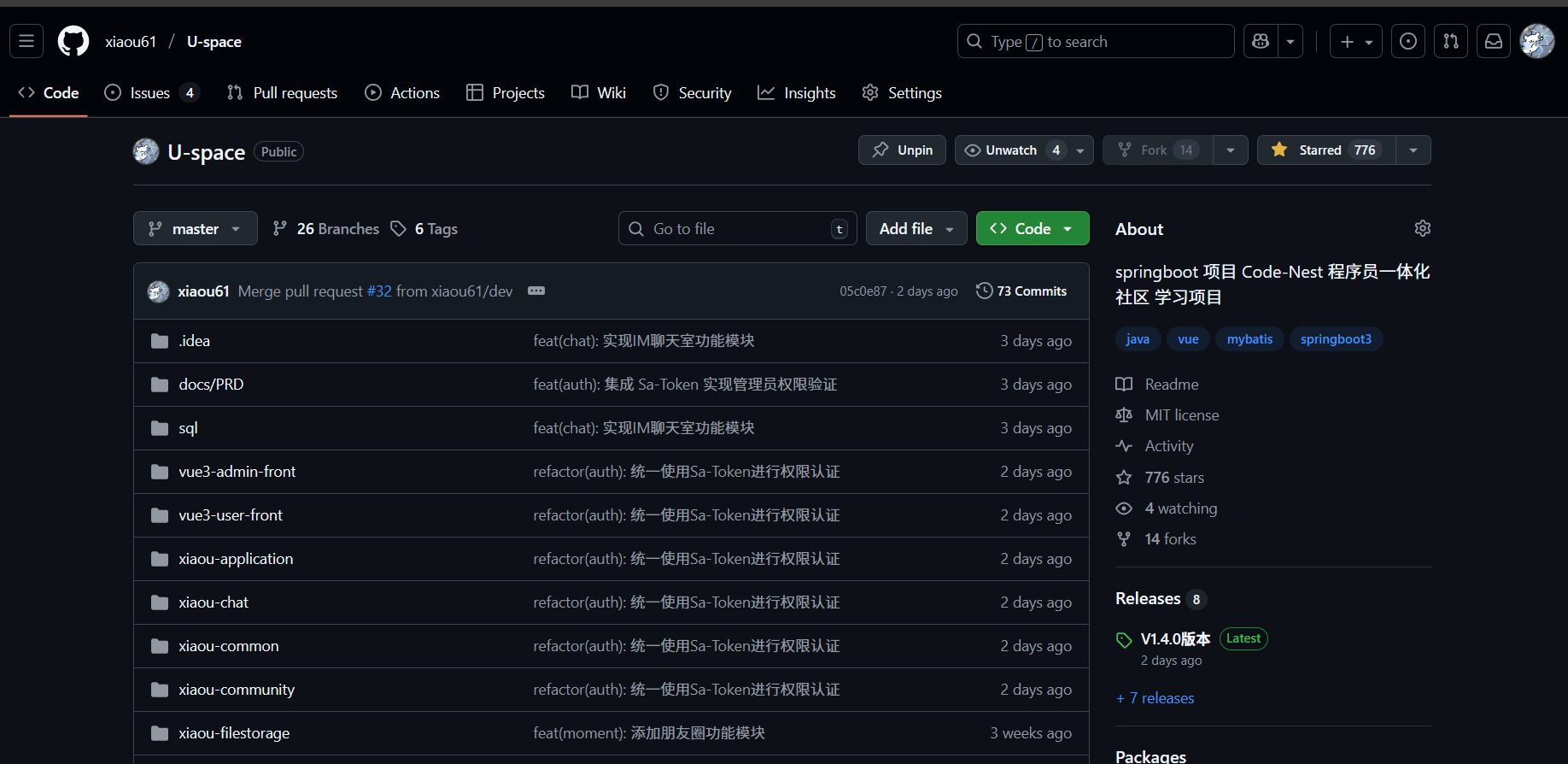Click the mybatis topic tag
Image resolution: width=1568 pixels, height=764 pixels.
tap(1249, 339)
